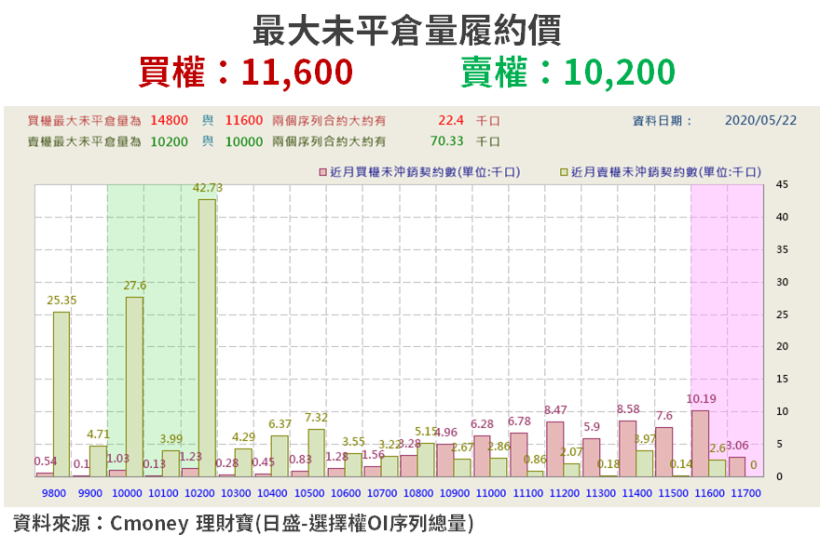The image size is (820, 548).
Task: Click the call bar labeled 6.78
Action: pyautogui.click(x=518, y=454)
